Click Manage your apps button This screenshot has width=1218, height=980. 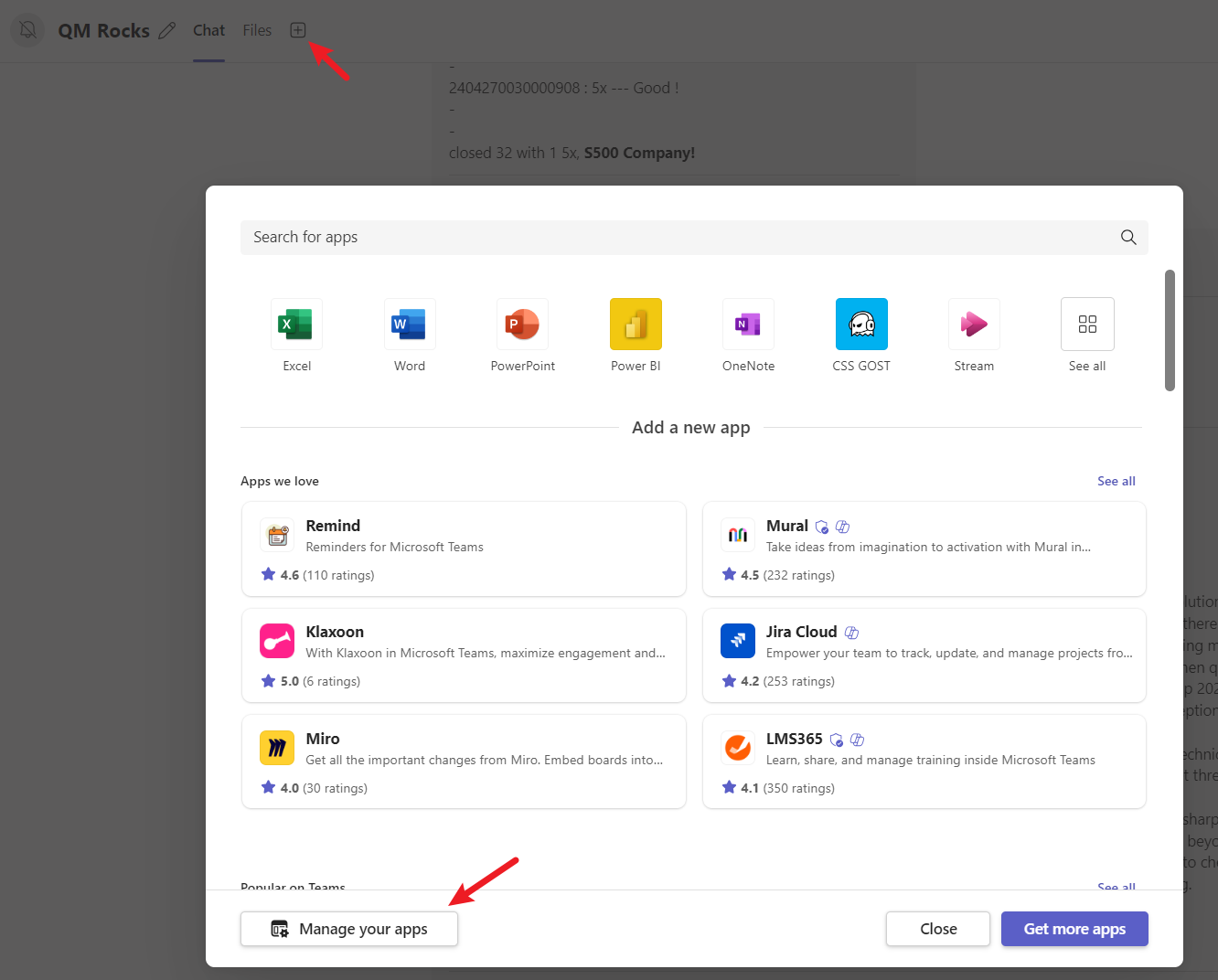(x=349, y=929)
